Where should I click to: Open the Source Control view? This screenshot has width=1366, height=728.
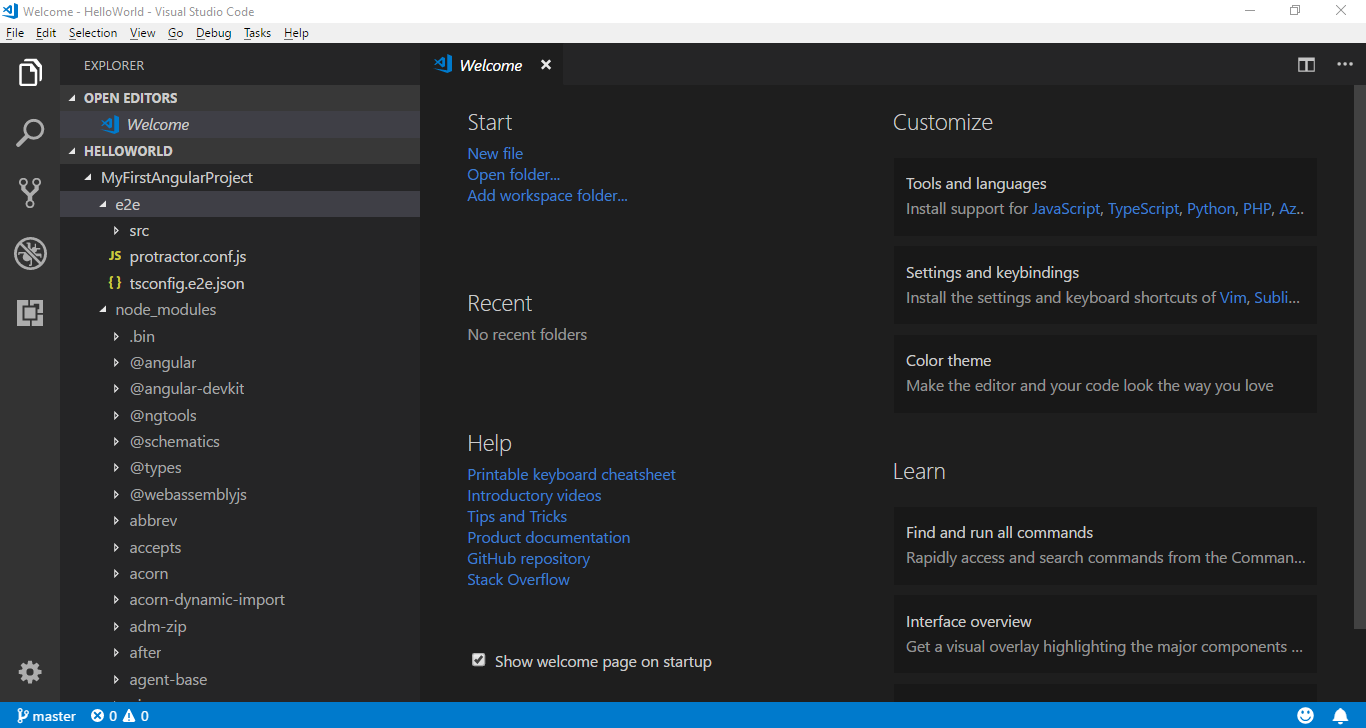click(x=30, y=193)
